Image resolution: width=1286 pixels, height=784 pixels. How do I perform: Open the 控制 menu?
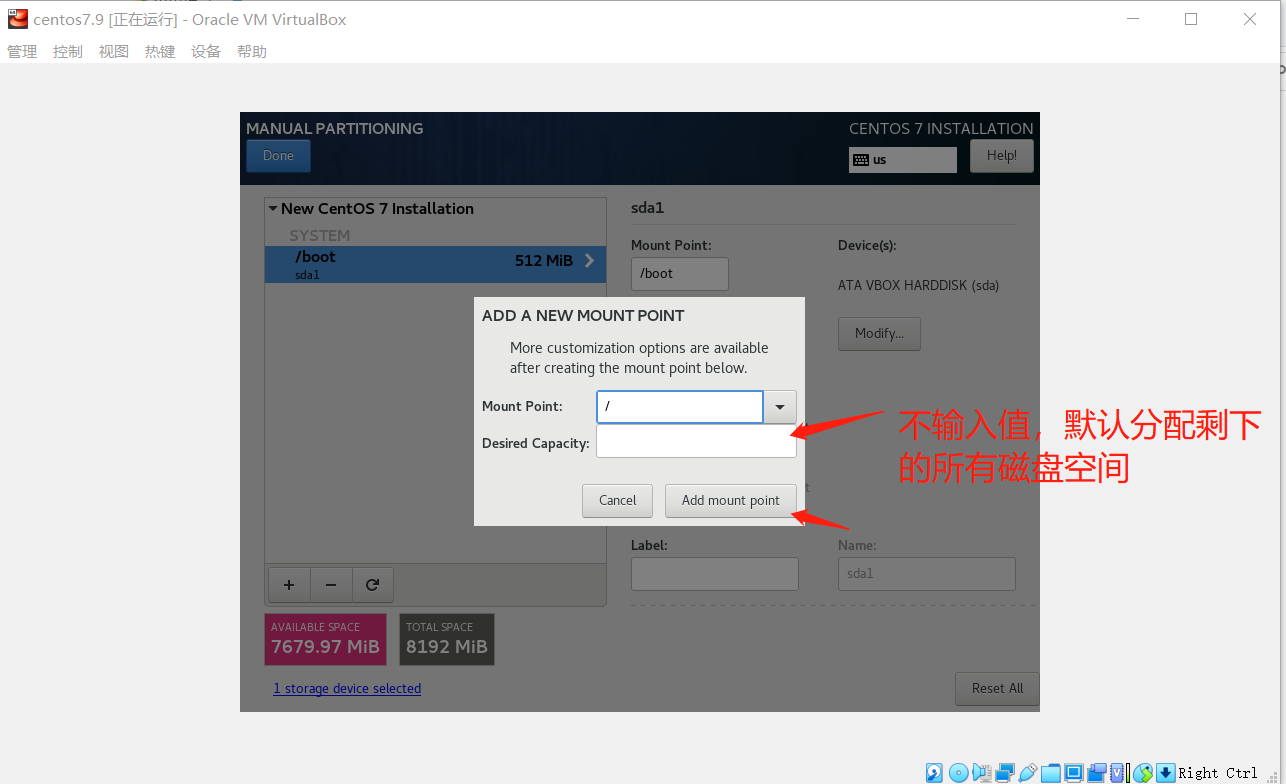coord(68,52)
